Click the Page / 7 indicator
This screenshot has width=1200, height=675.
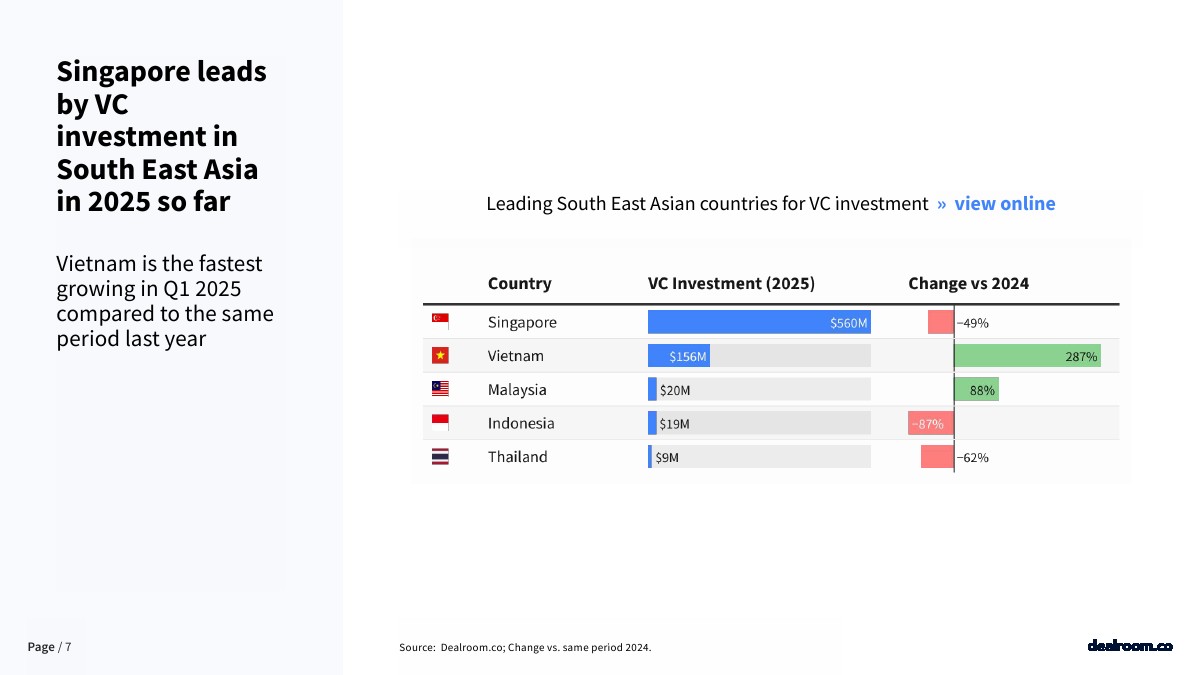[49, 647]
